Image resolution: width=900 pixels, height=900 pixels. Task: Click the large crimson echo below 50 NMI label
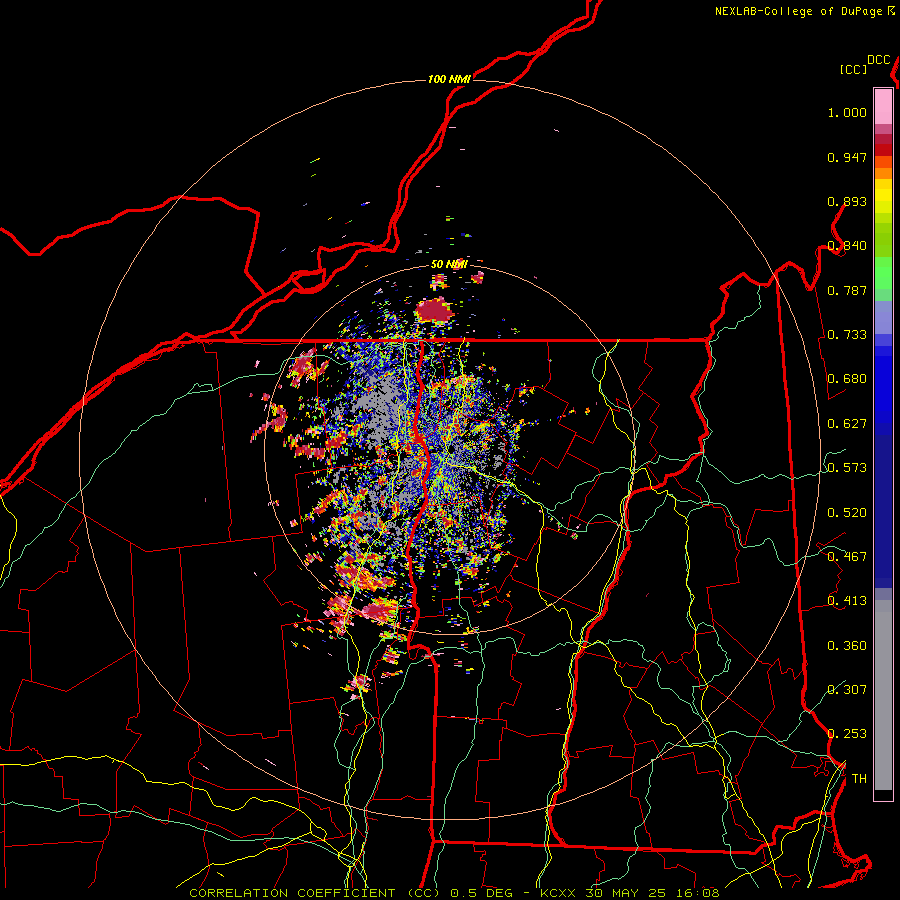[434, 310]
